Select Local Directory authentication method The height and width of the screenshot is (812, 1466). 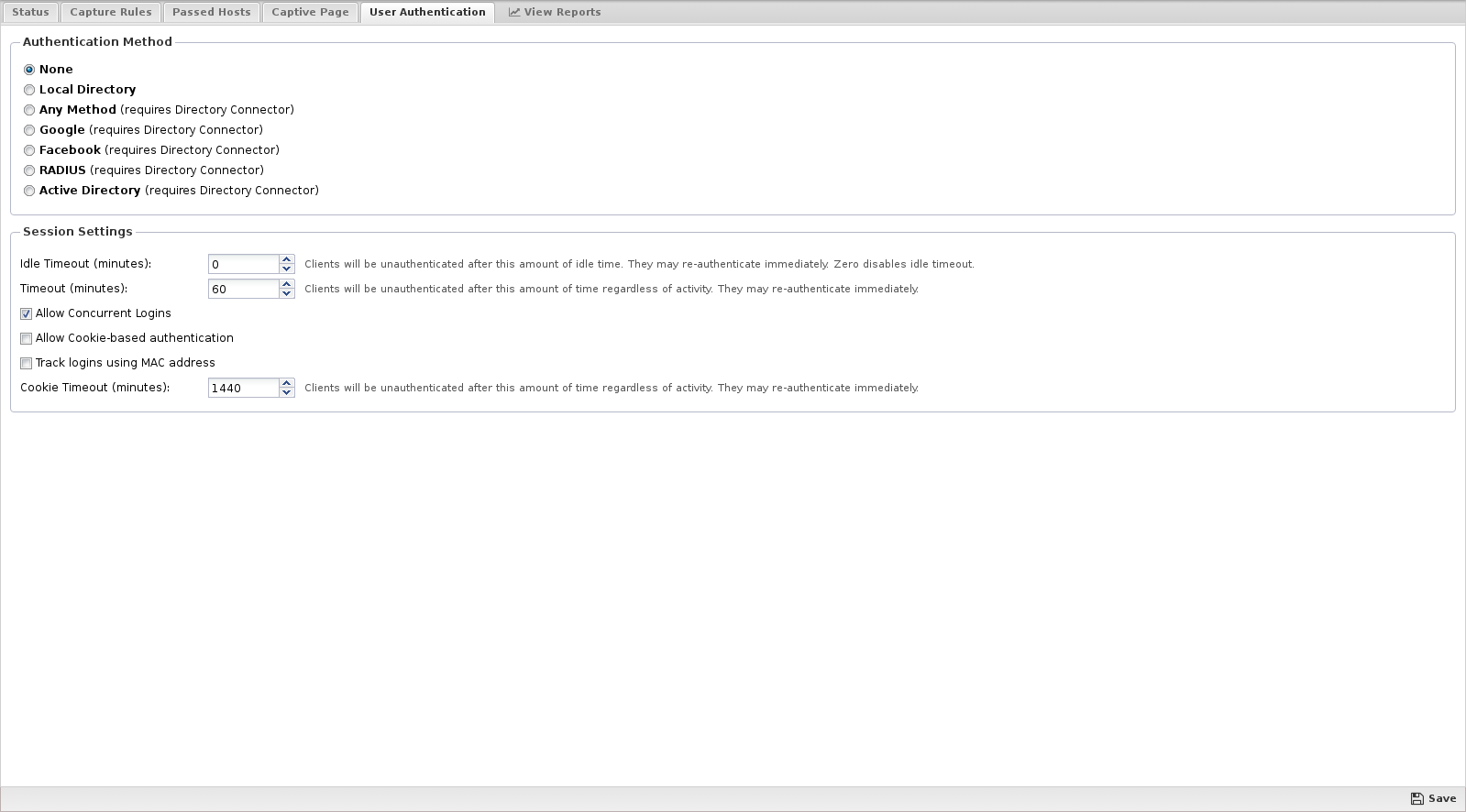click(29, 90)
